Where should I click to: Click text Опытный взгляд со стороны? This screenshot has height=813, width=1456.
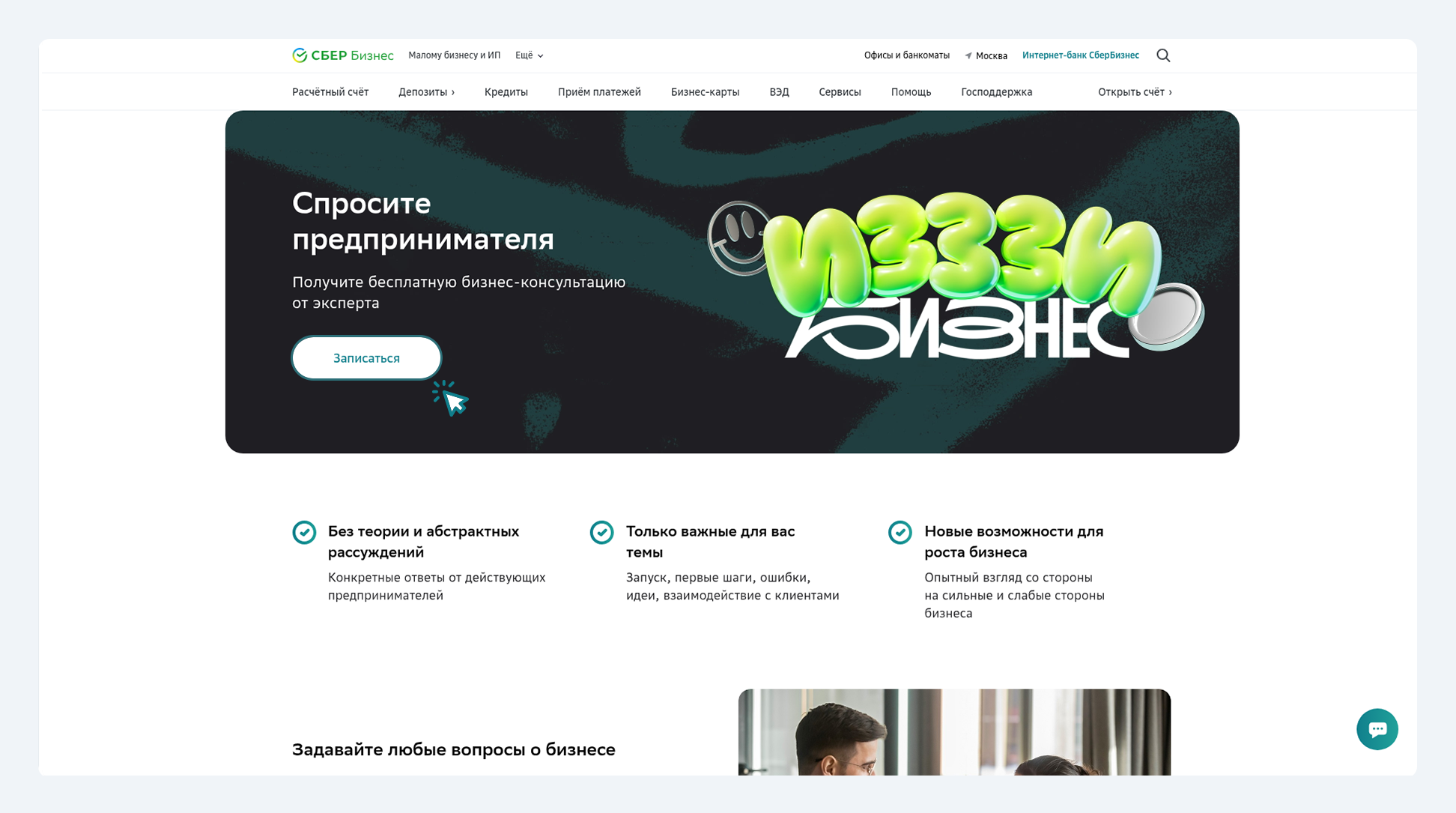(x=1008, y=578)
